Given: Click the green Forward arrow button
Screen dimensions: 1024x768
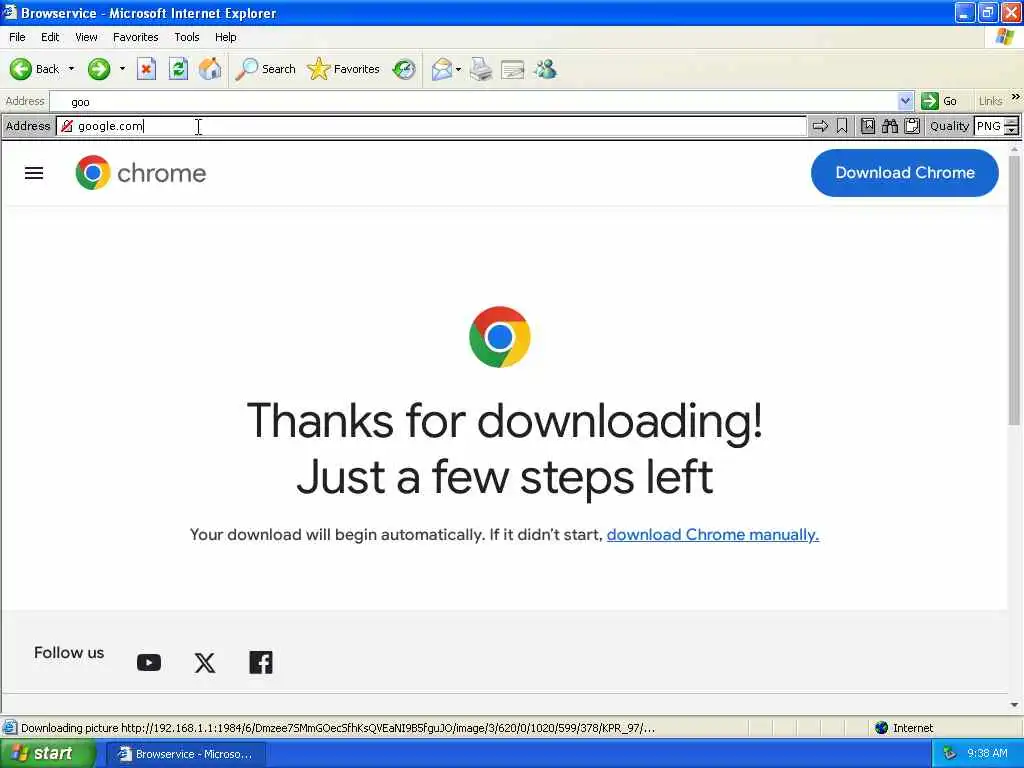Looking at the screenshot, I should (x=99, y=69).
